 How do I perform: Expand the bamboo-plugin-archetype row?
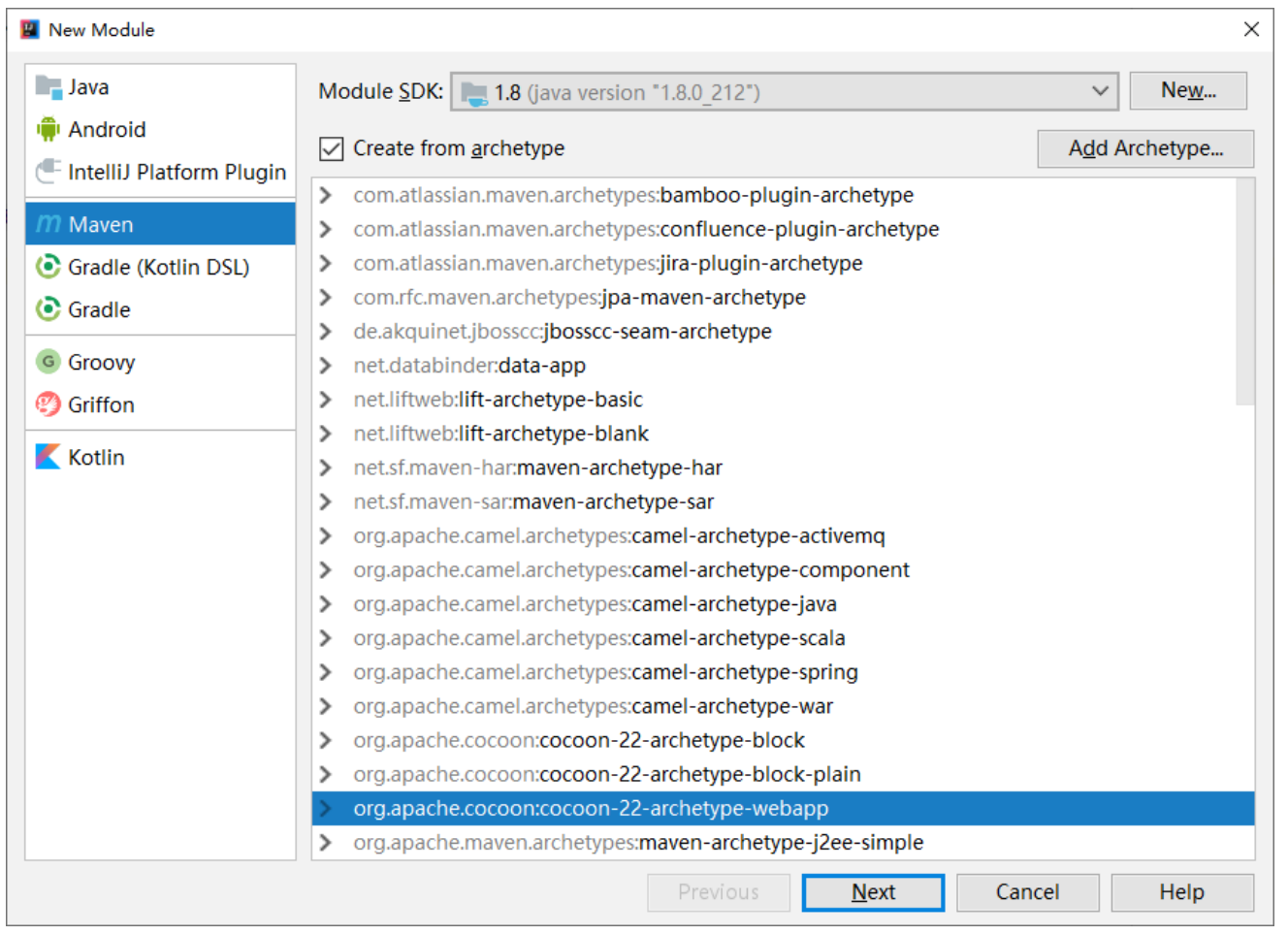click(326, 195)
